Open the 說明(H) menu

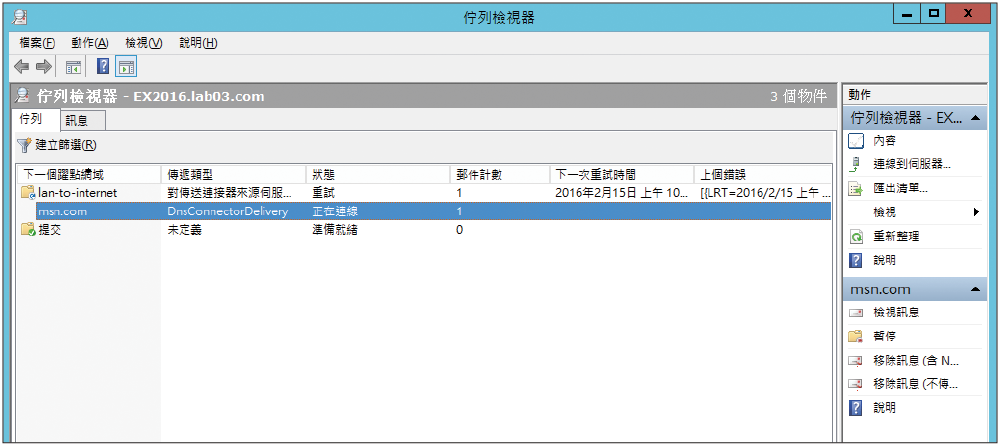coord(199,43)
